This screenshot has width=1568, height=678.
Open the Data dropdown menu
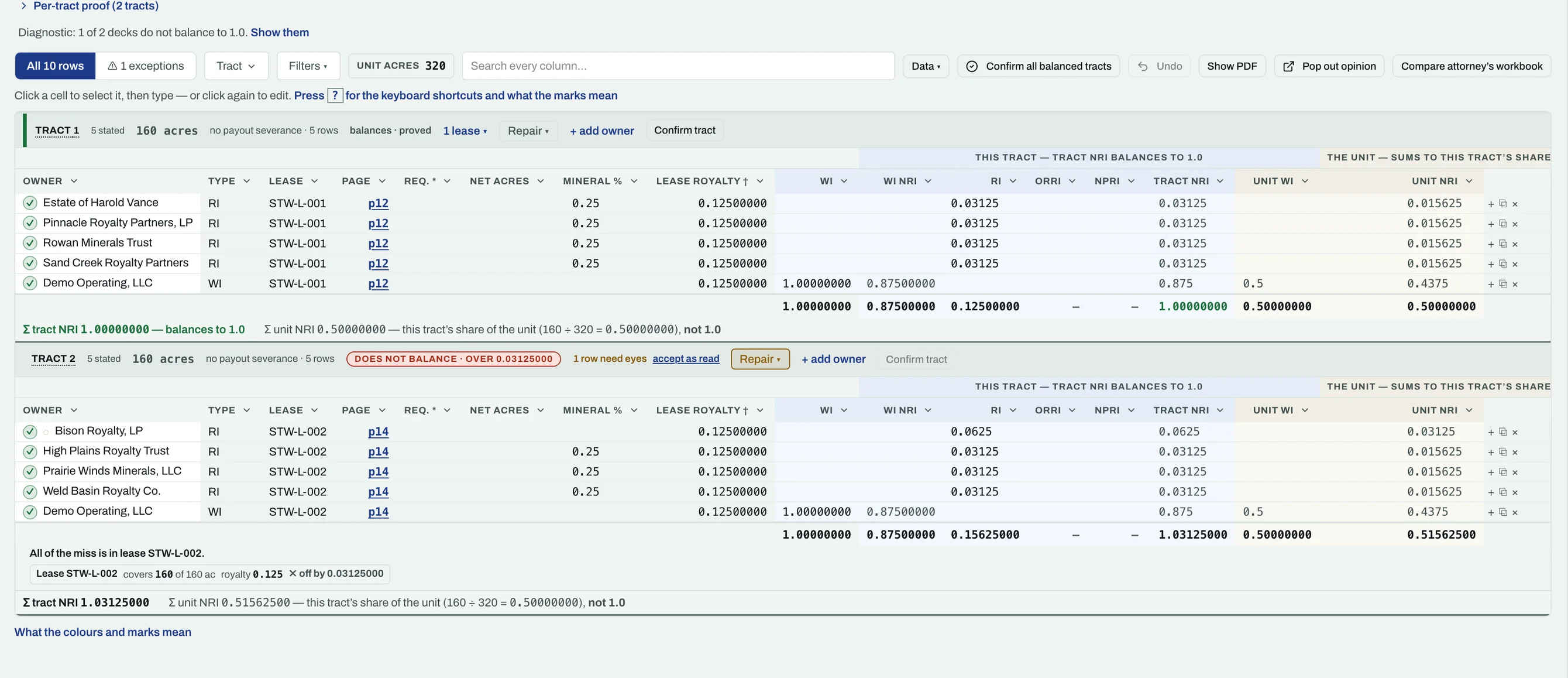925,66
